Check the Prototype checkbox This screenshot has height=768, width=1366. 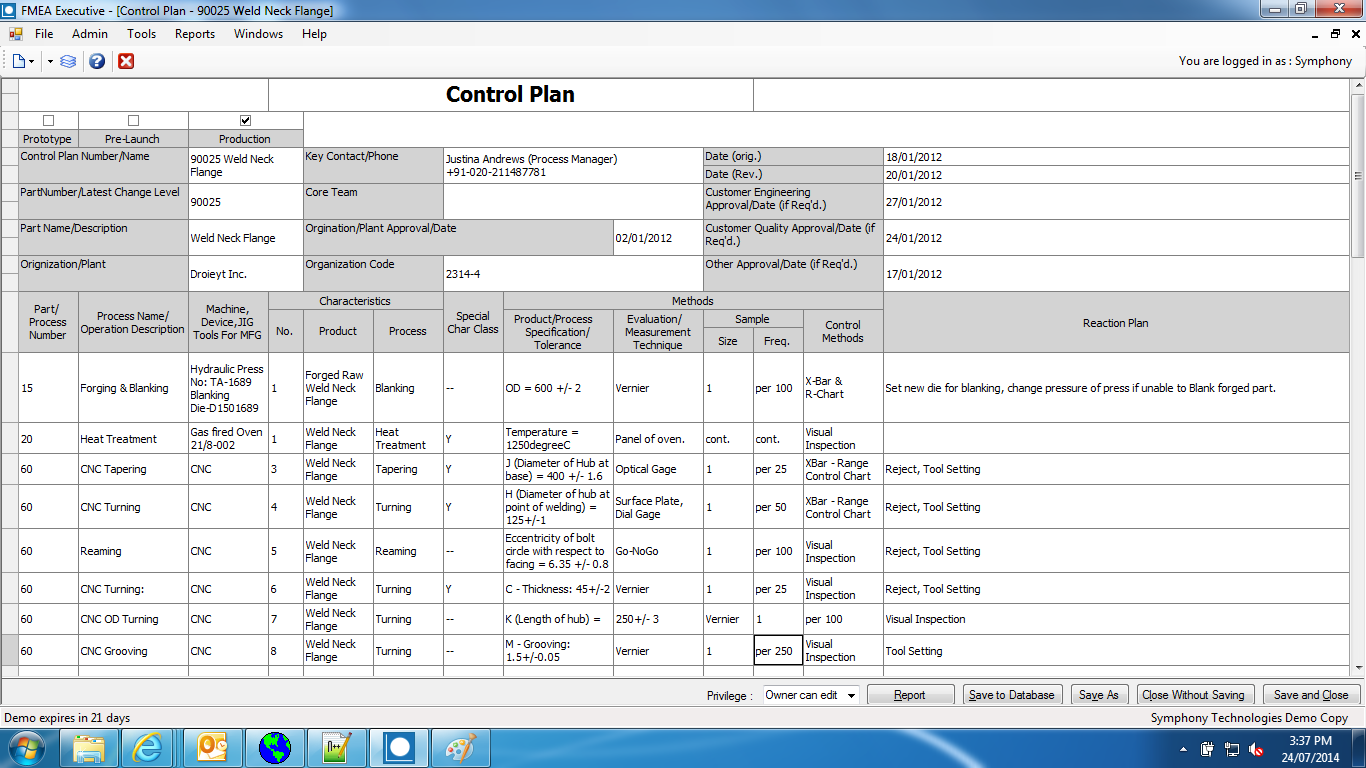[x=48, y=121]
